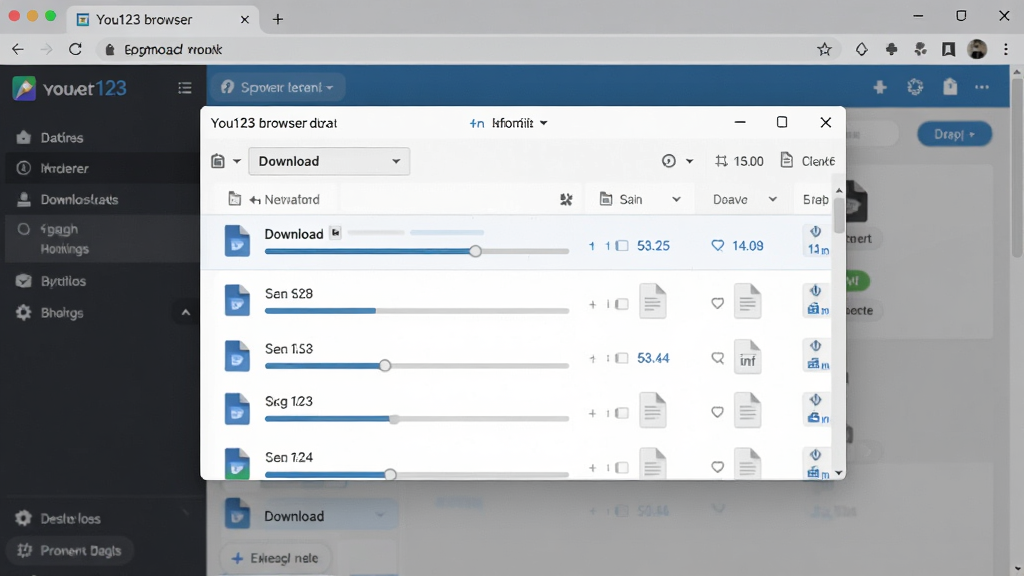Click the file icon of Skg 1.23 row
The height and width of the screenshot is (576, 1024).
click(x=237, y=409)
